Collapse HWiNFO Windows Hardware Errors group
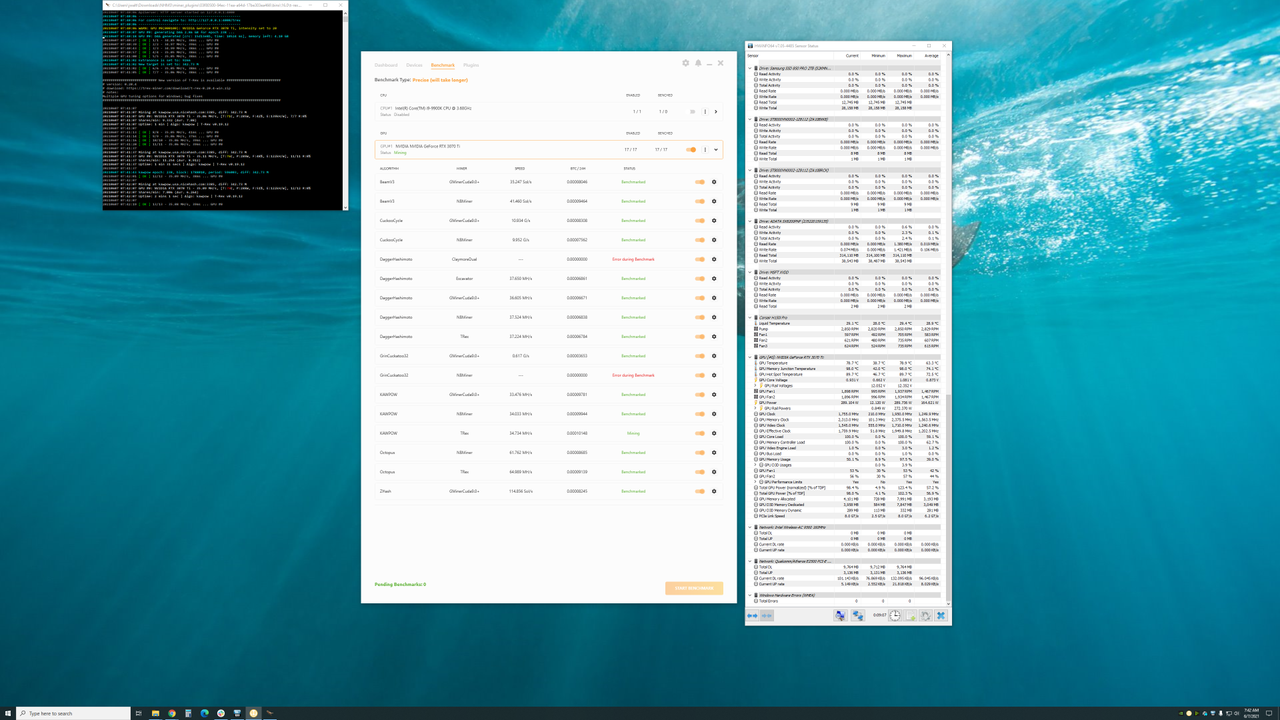 pyautogui.click(x=751, y=595)
